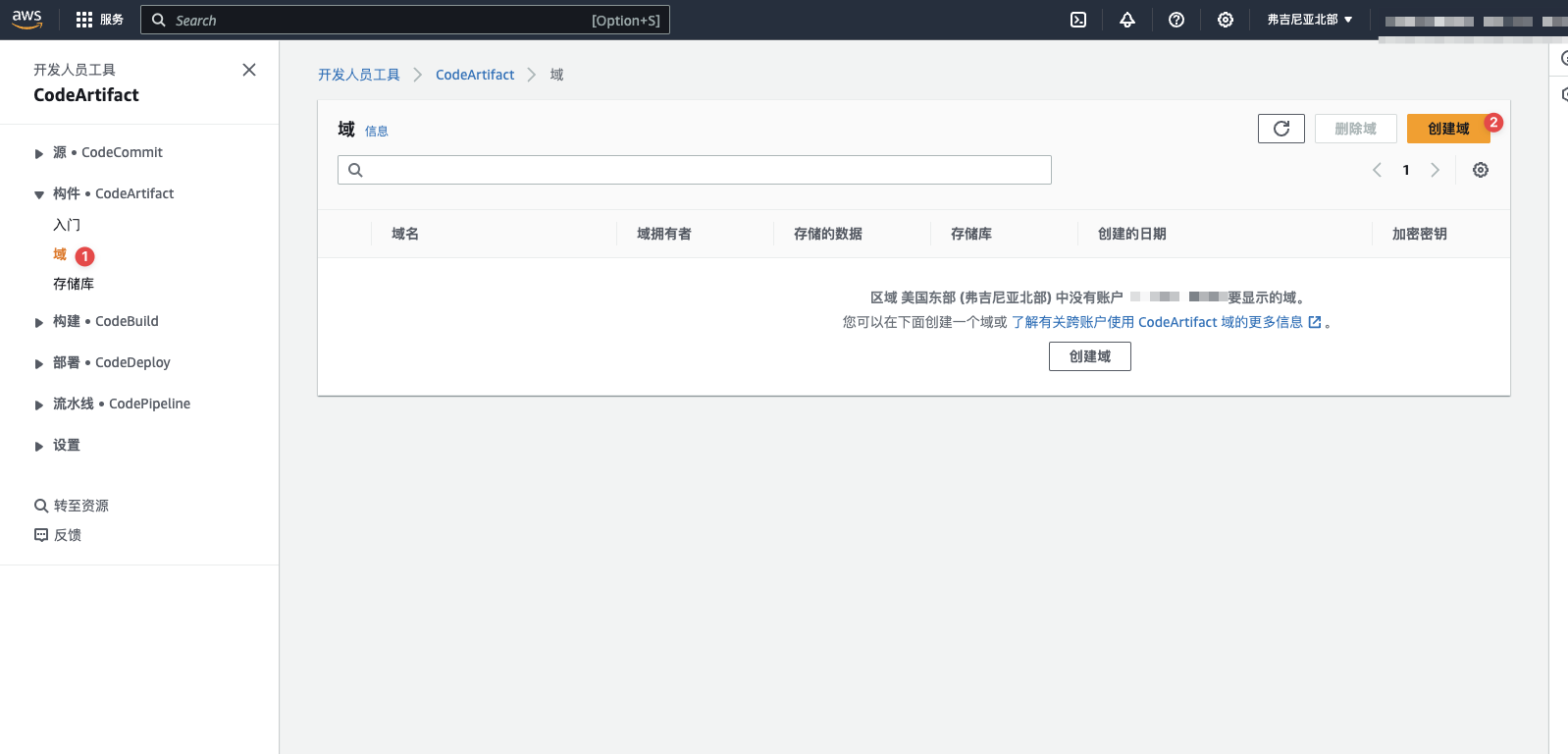Click 存储库 column header

coord(971,234)
